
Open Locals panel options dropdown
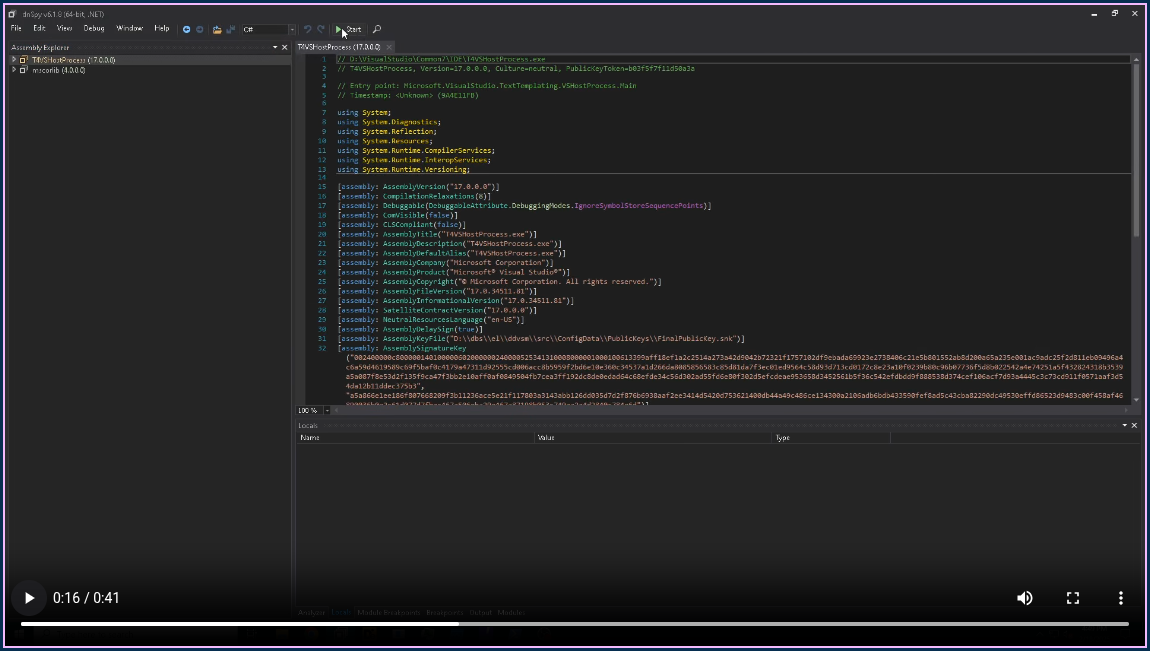pyautogui.click(x=1124, y=425)
